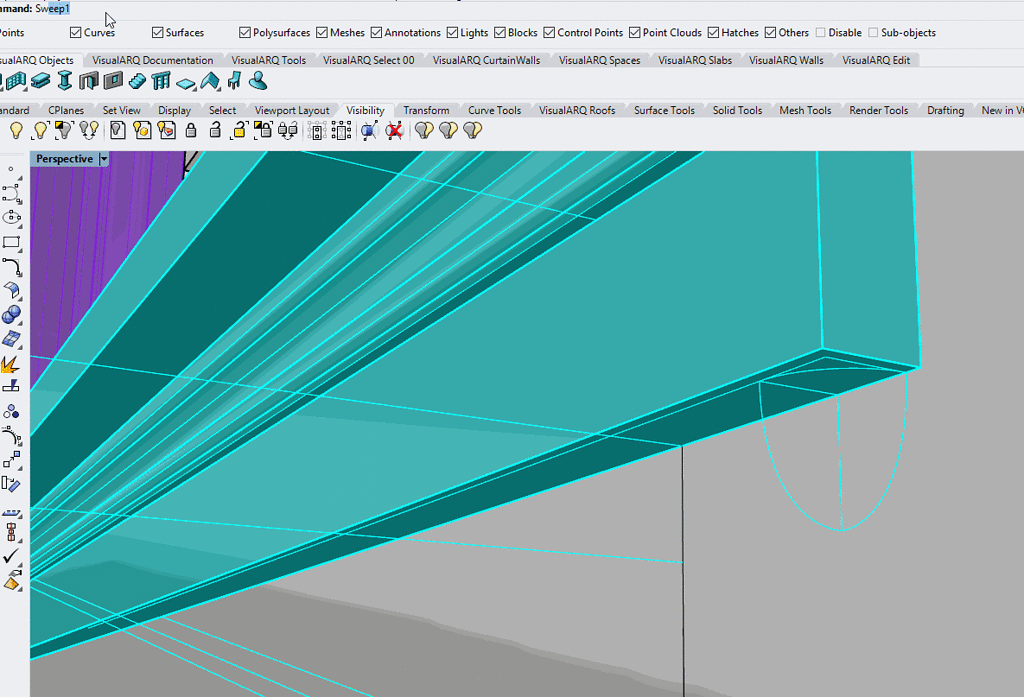Select the Rectangle tool in left sidebar
Viewport: 1024px width, 697px height.
point(12,241)
